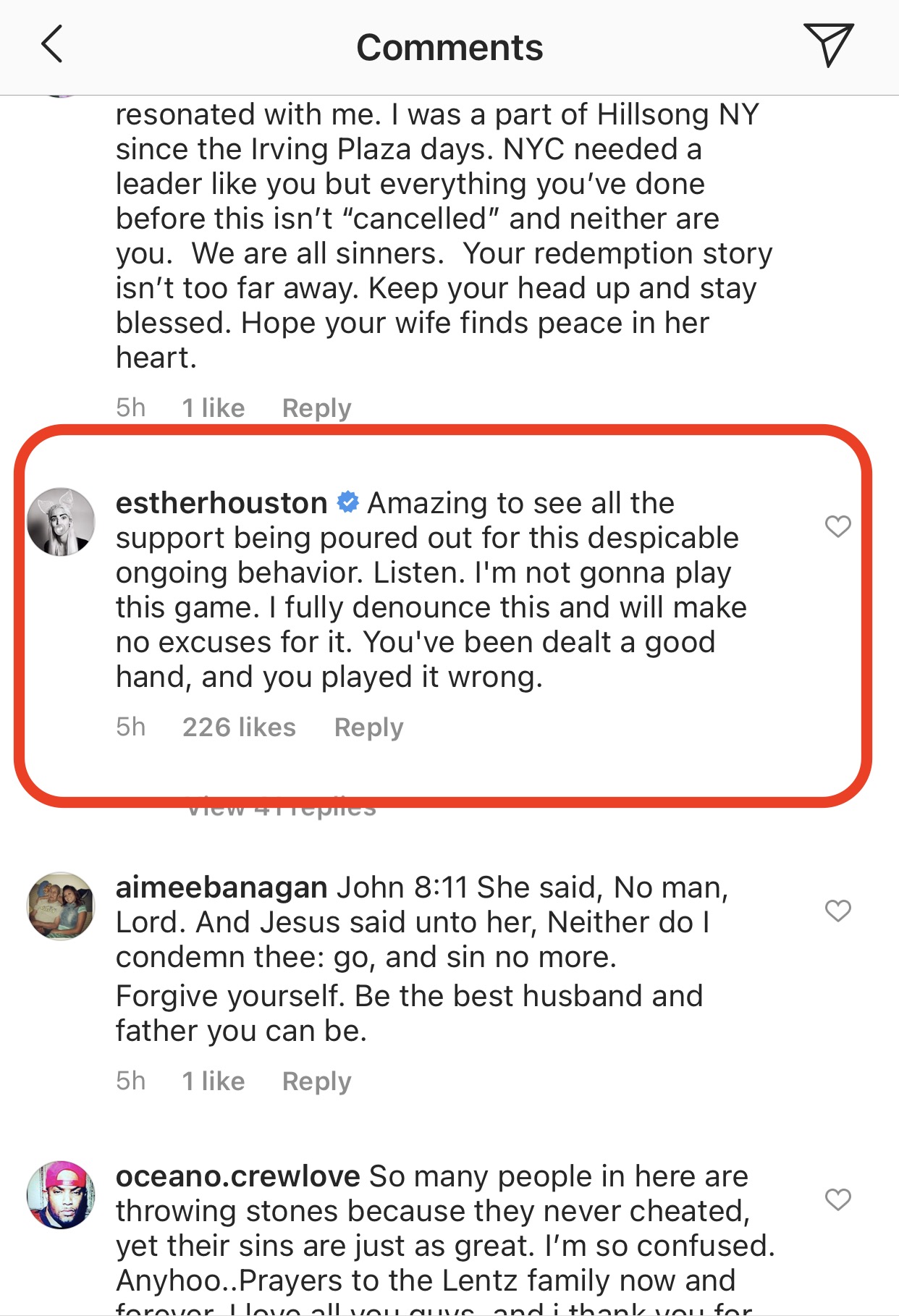The height and width of the screenshot is (1316, 899).
Task: Tap the verified badge beside estherhouston
Action: (348, 502)
